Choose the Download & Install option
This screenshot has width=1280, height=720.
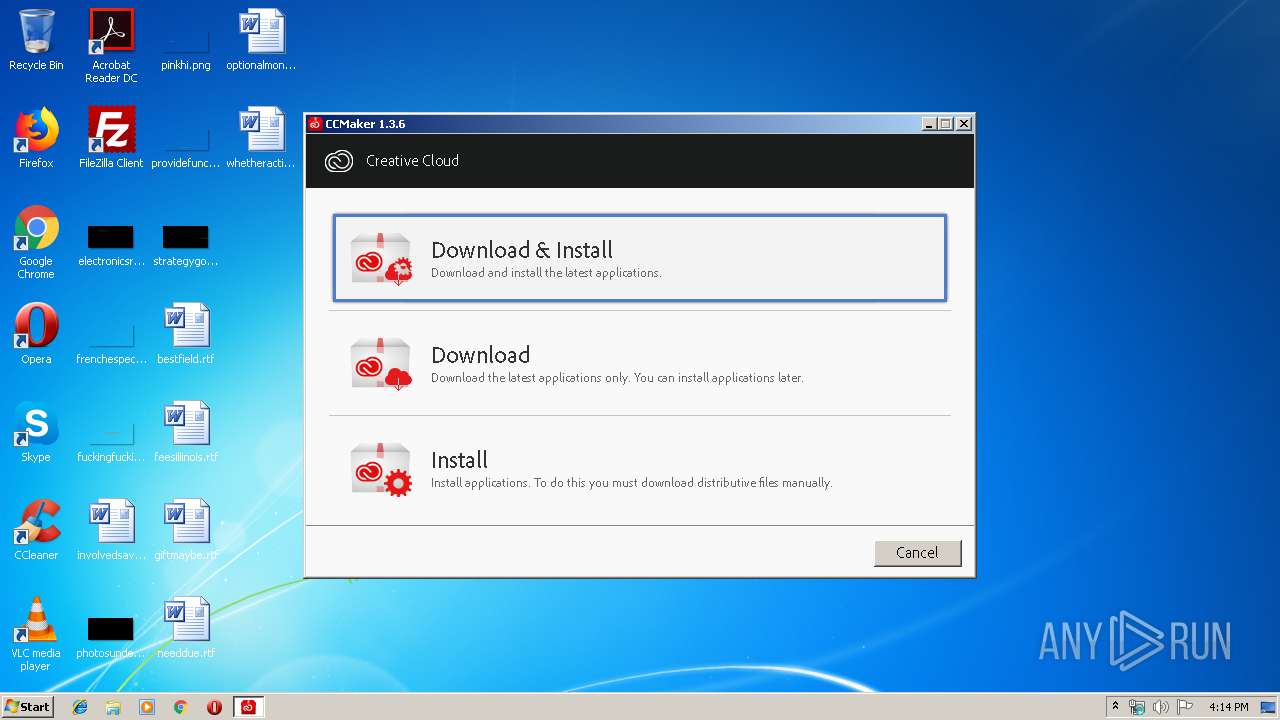(x=640, y=258)
